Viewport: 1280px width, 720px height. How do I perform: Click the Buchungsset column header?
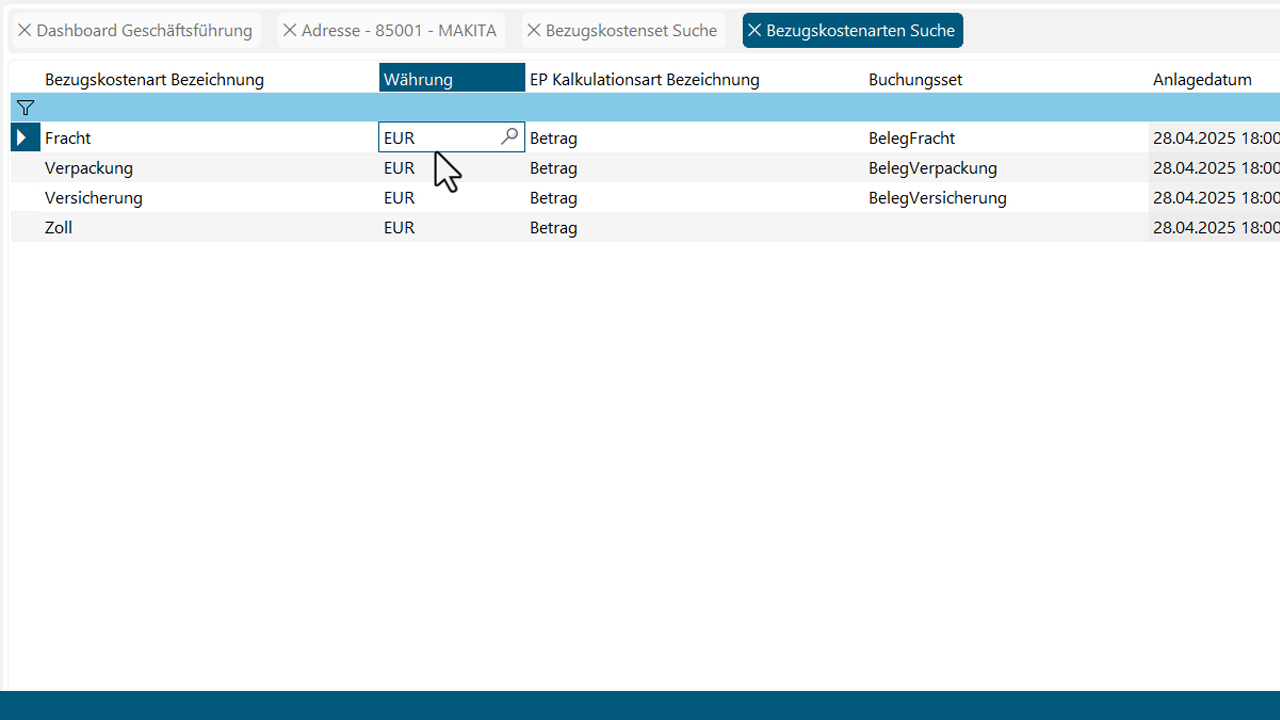tap(915, 79)
